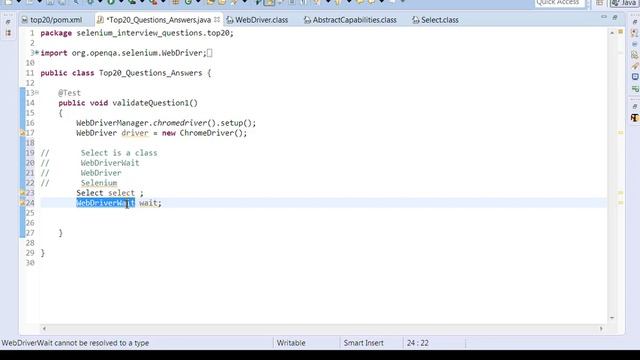Screen dimensions: 640x360
Task: Click overview ruler mark for line 23
Action: [620, 192]
